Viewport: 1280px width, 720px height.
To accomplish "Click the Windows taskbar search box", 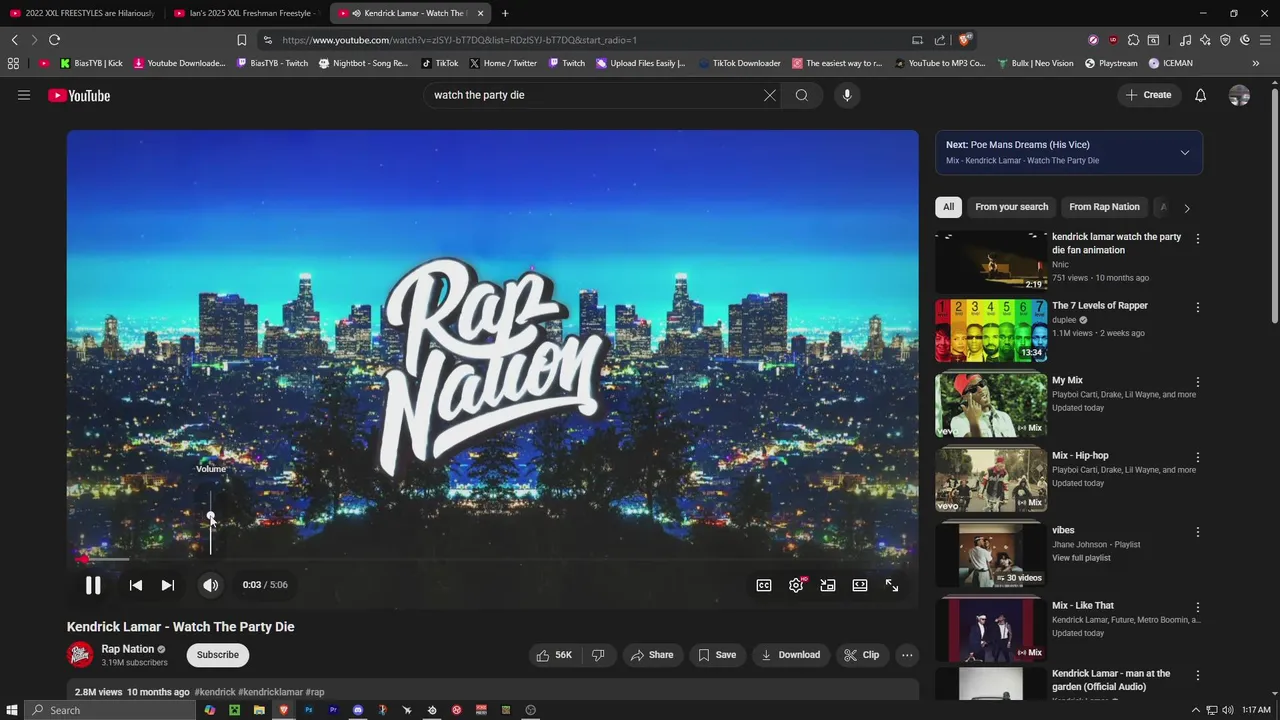I will click(110, 710).
